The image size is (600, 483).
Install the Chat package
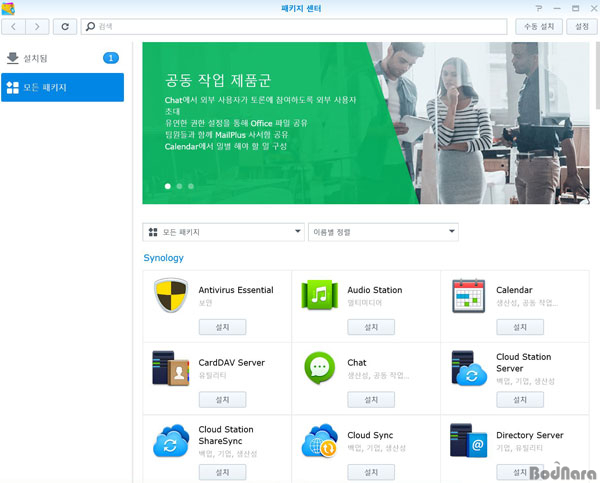click(371, 400)
